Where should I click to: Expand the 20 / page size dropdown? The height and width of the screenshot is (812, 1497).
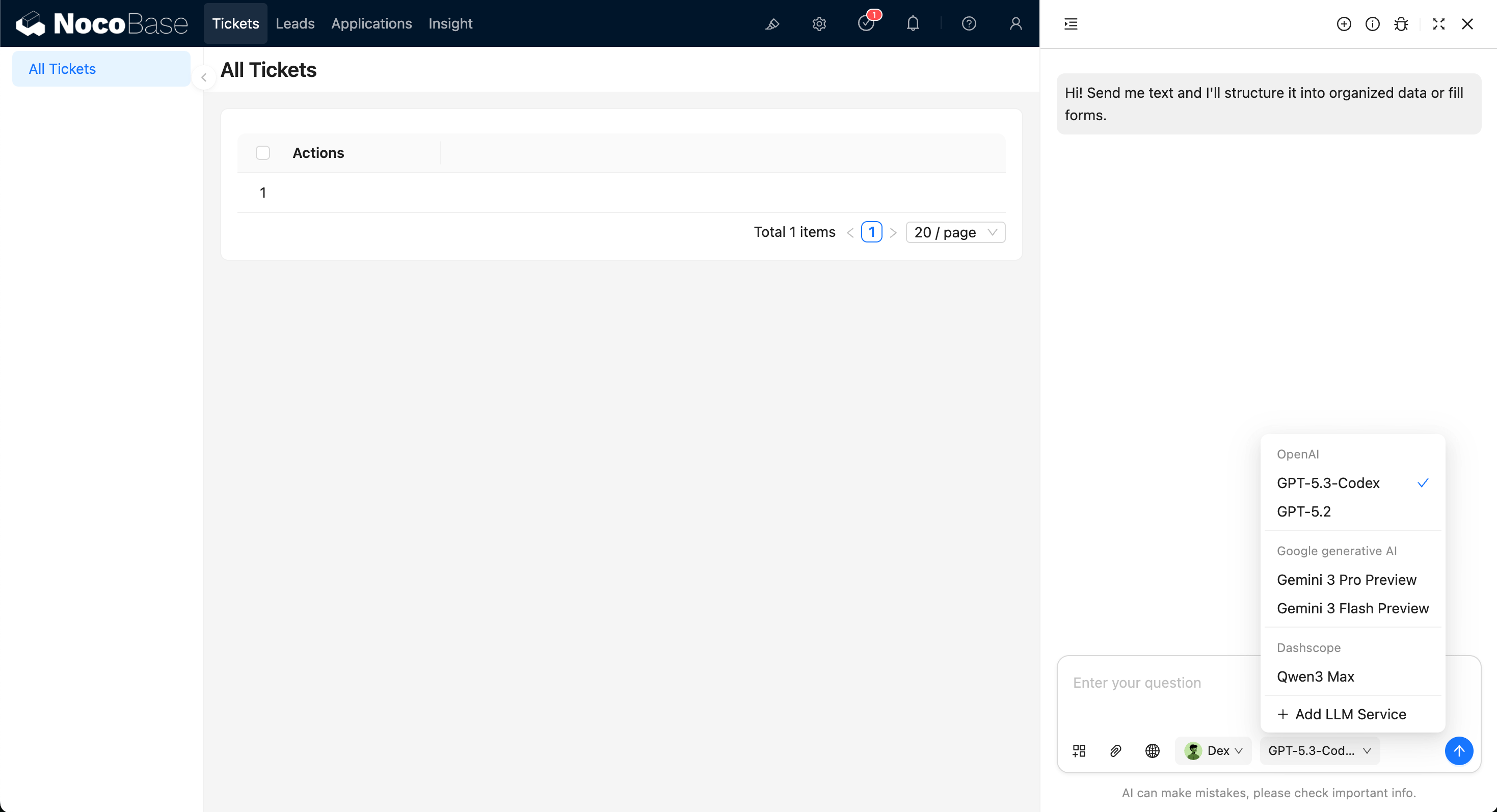[x=955, y=232]
